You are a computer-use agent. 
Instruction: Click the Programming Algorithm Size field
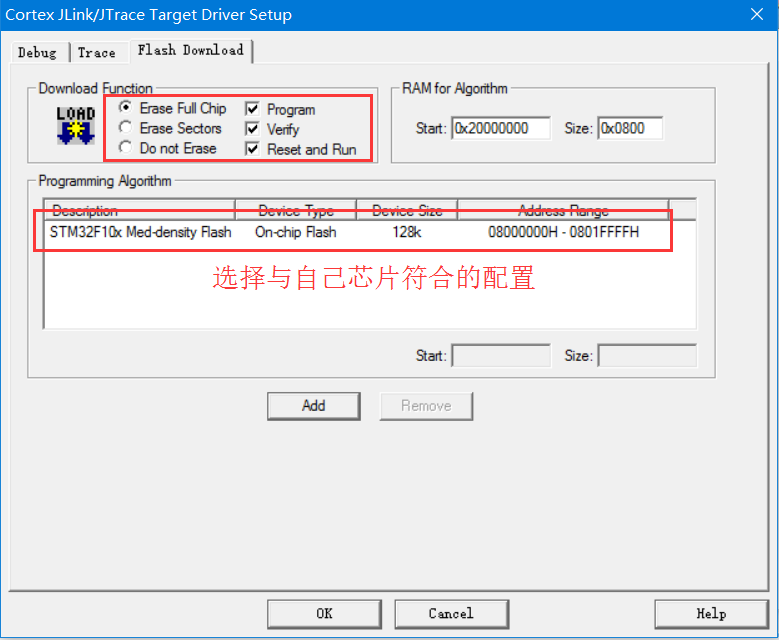click(647, 356)
